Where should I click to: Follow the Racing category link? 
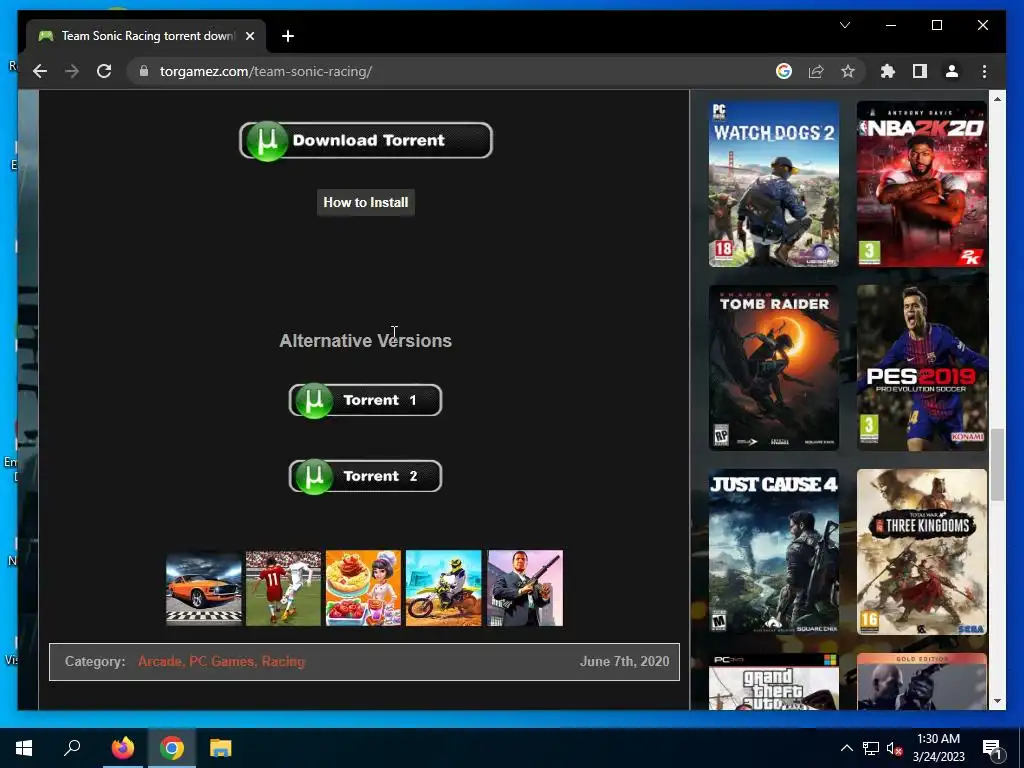[x=283, y=662]
